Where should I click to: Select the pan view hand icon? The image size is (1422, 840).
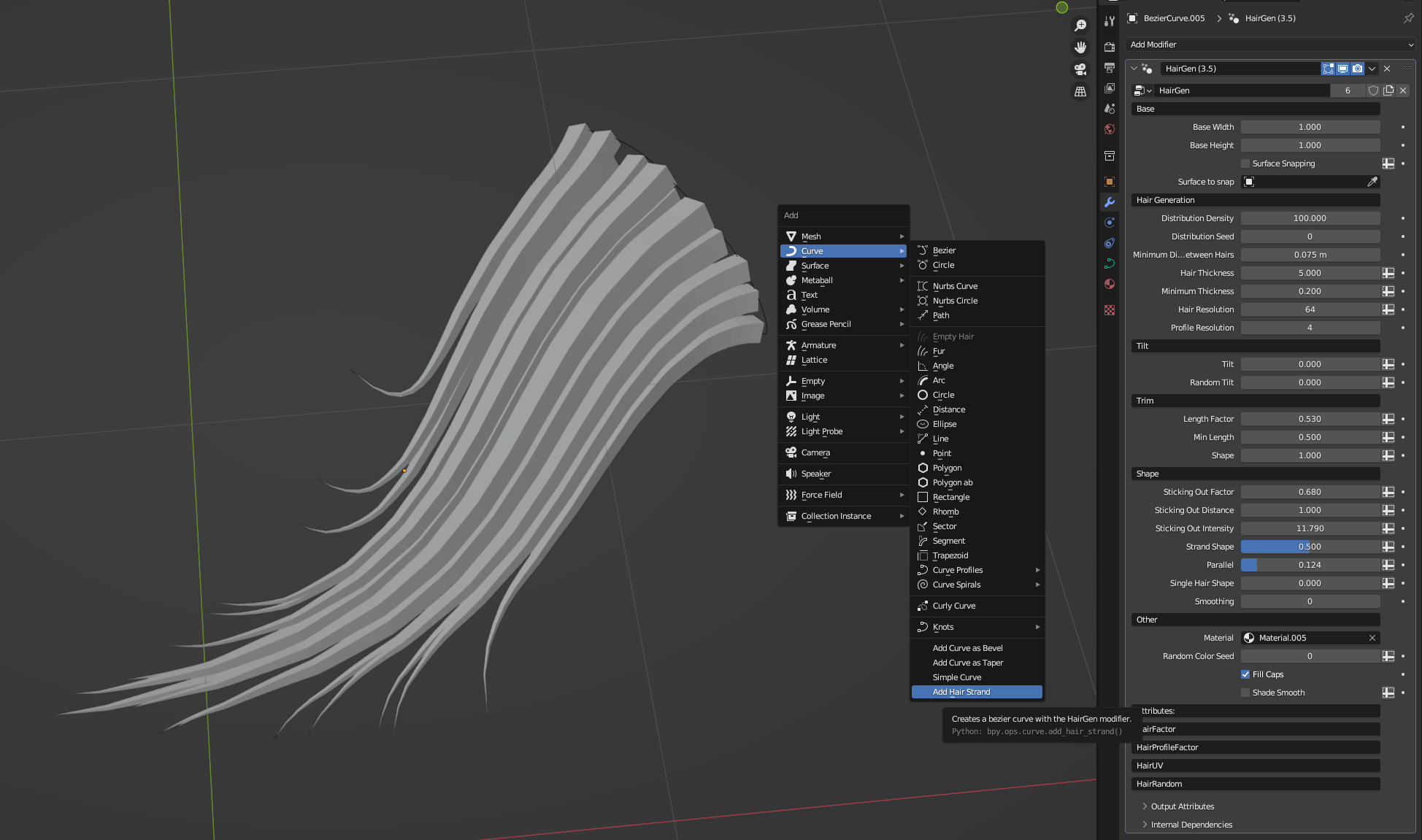click(1080, 47)
